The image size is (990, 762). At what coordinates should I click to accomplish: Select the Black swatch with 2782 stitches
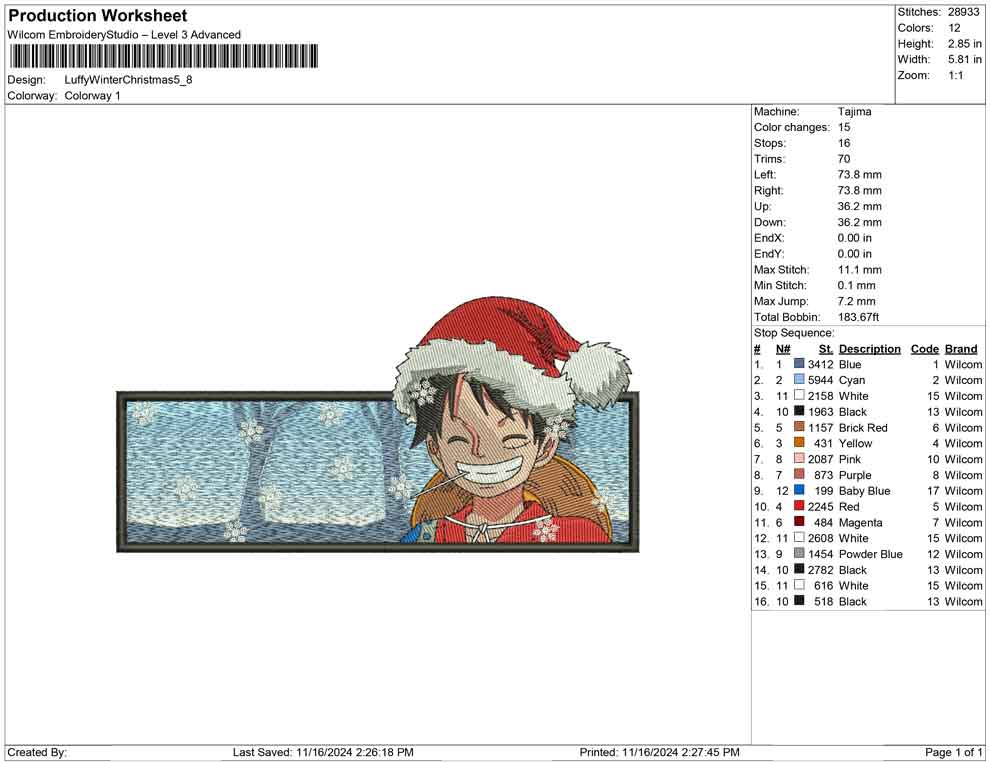pyautogui.click(x=799, y=569)
